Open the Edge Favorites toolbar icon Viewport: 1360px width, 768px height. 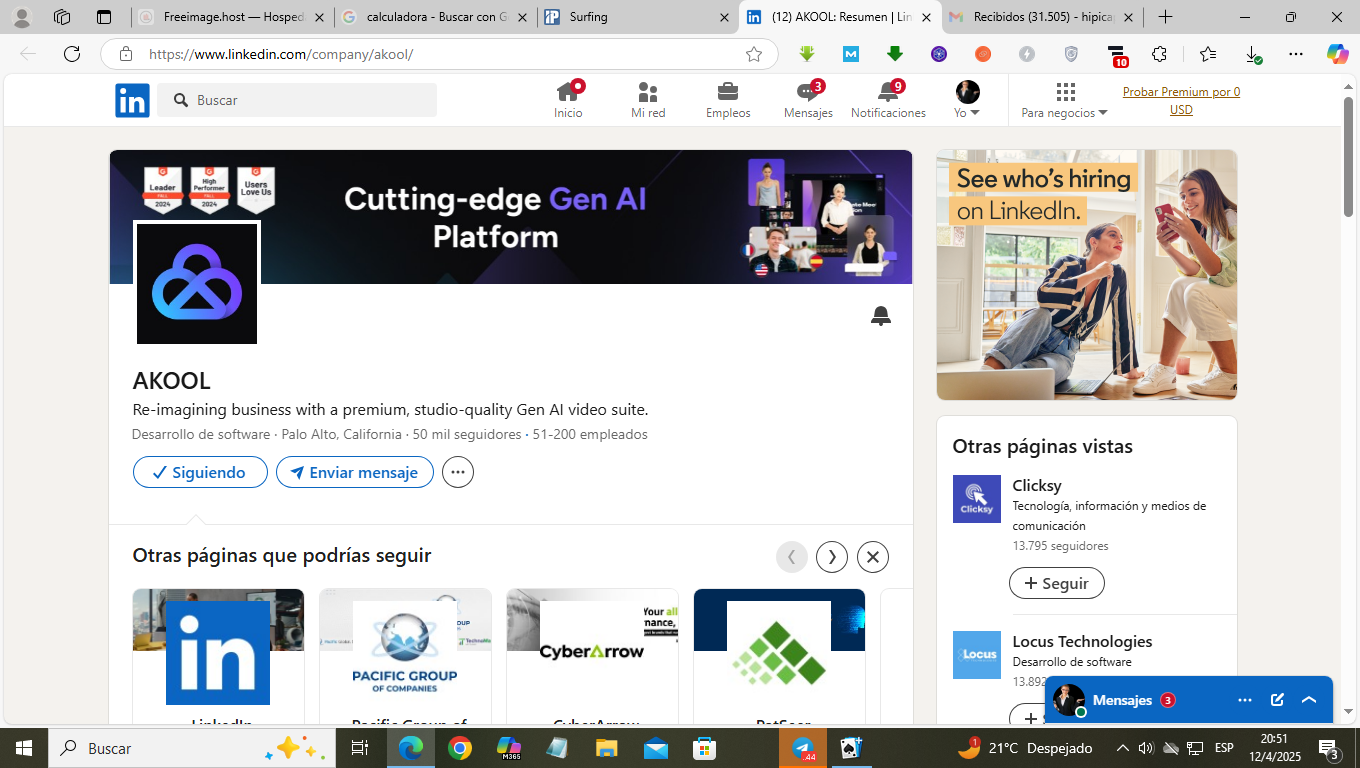click(x=1207, y=54)
